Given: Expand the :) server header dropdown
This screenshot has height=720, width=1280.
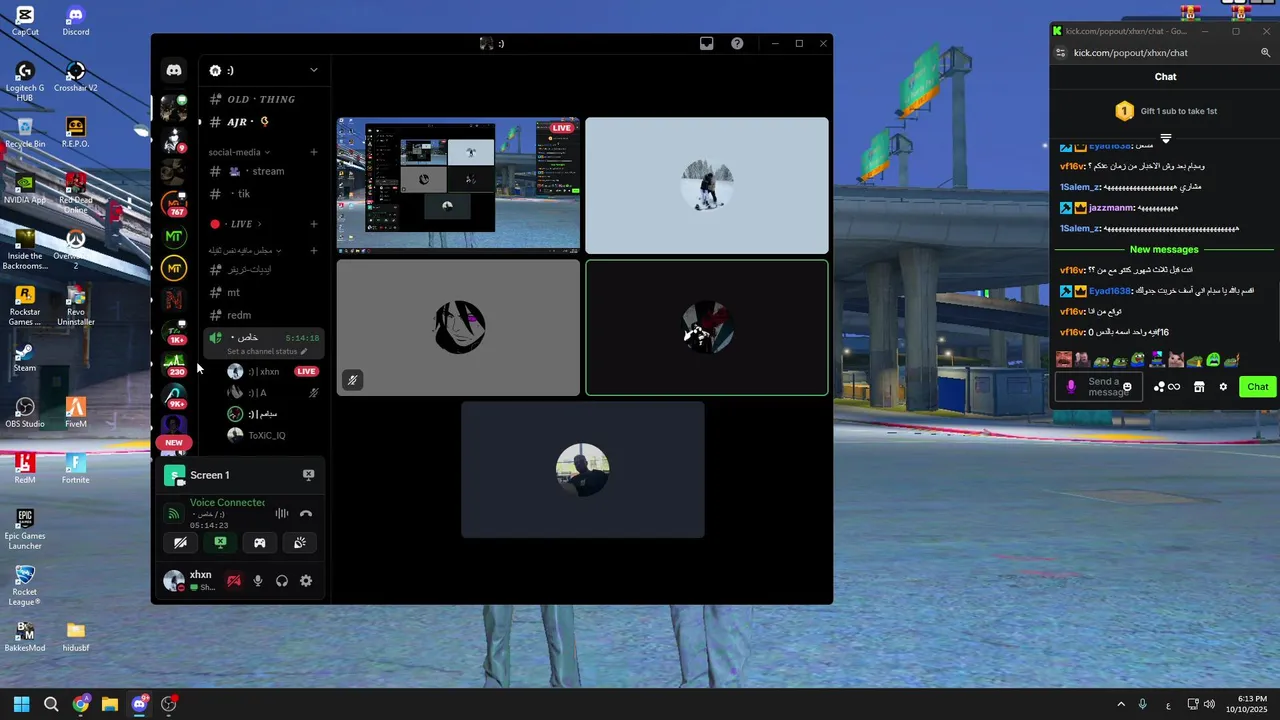Looking at the screenshot, I should tap(313, 70).
